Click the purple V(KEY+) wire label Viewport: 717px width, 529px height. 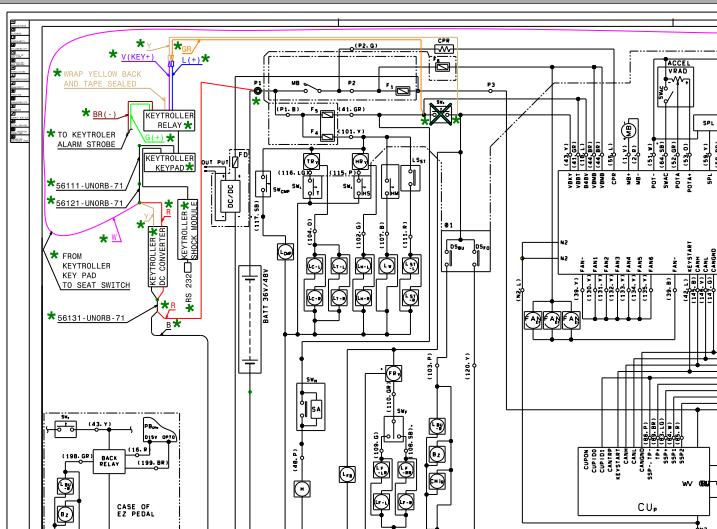(x=138, y=57)
